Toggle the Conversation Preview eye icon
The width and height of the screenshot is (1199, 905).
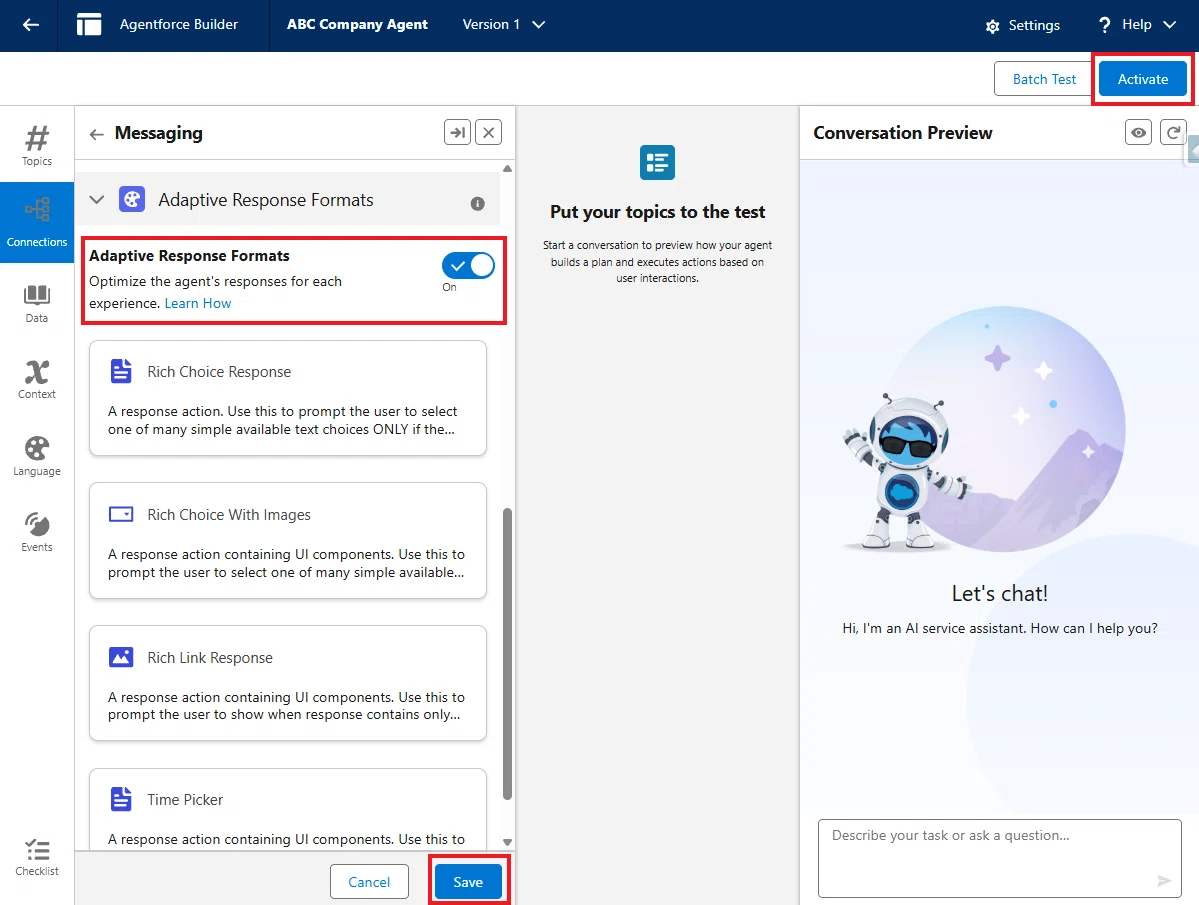point(1138,132)
